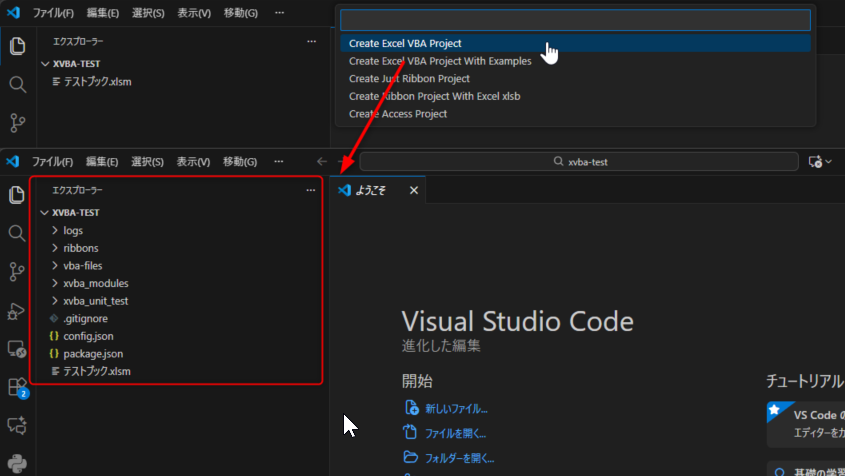The width and height of the screenshot is (845, 476).
Task: Click Explorer files icon in lower window
Action: coord(17,195)
